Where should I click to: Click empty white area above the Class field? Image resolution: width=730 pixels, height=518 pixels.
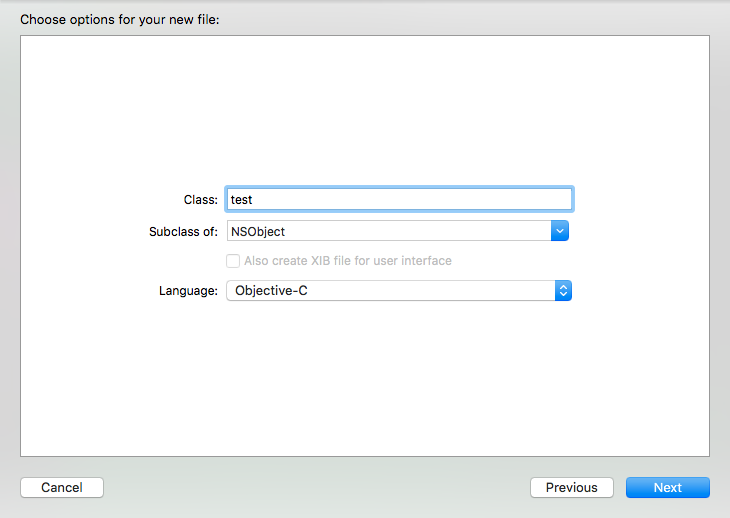pyautogui.click(x=365, y=110)
